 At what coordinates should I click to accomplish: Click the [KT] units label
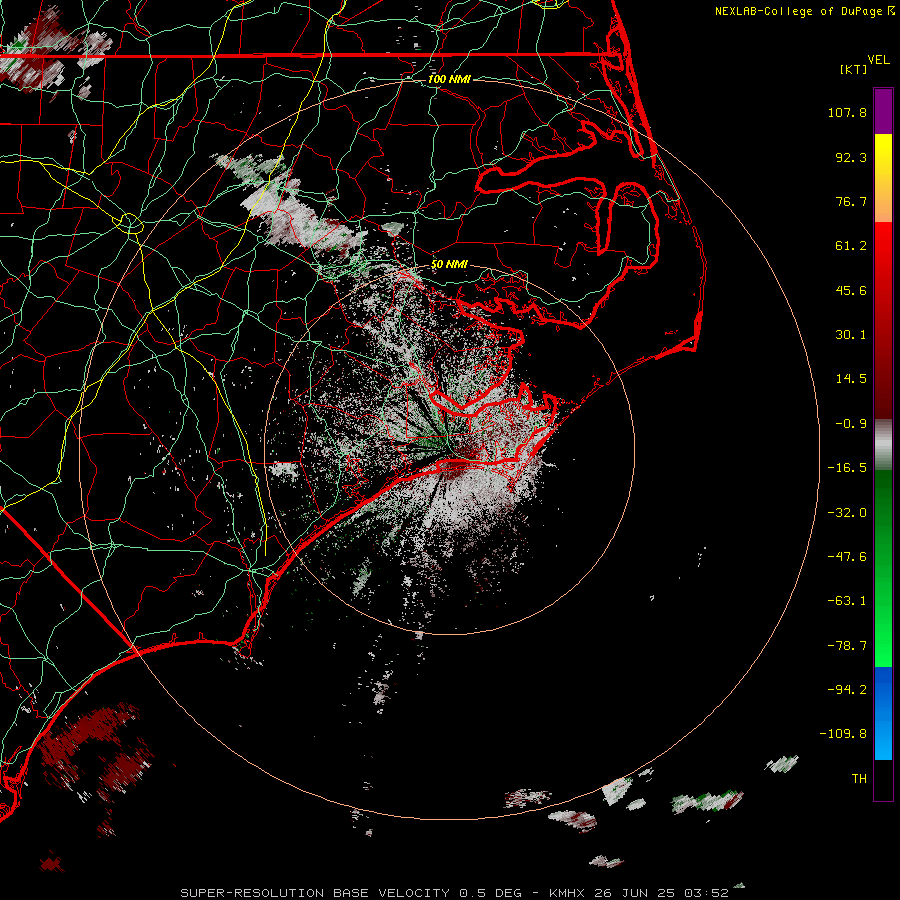pyautogui.click(x=853, y=69)
